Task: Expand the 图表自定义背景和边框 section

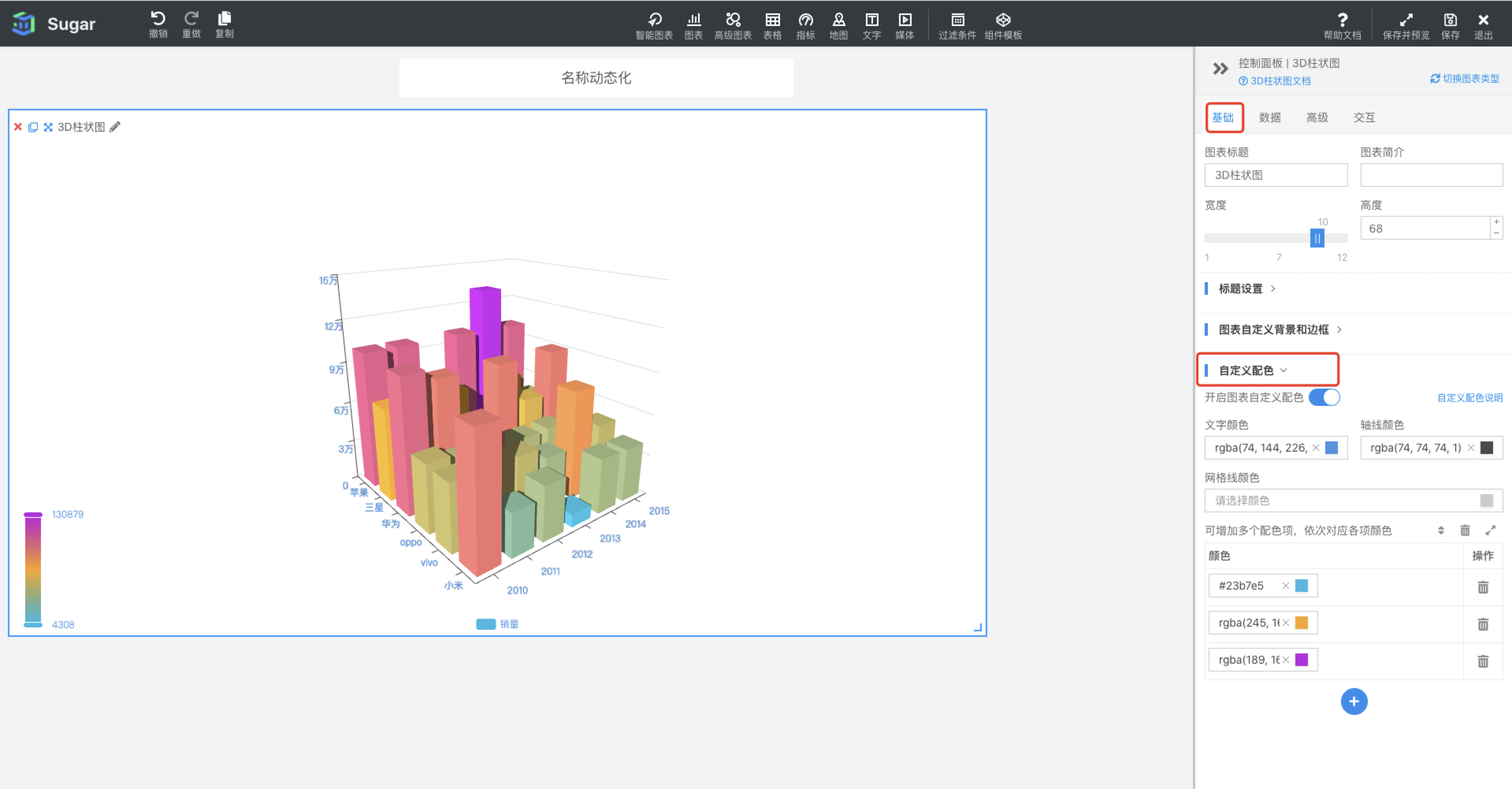Action: [x=1280, y=329]
